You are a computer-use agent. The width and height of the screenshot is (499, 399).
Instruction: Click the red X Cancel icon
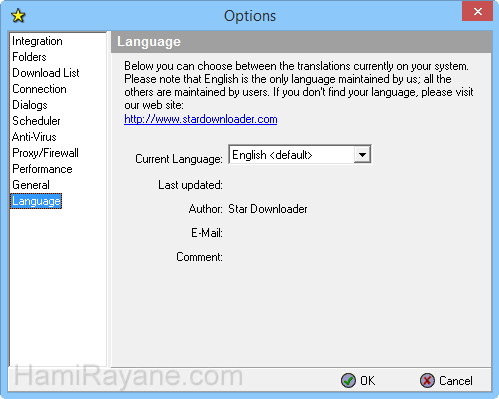click(x=427, y=380)
